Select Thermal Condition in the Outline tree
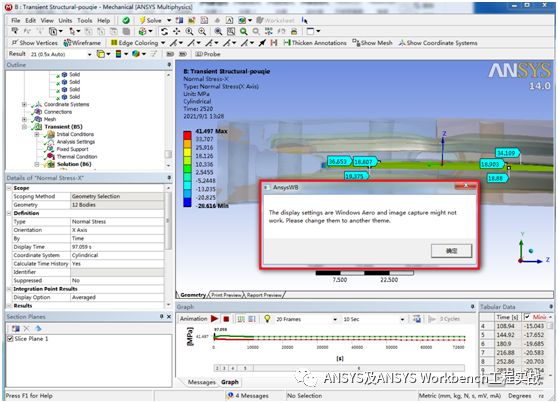Image resolution: width=558 pixels, height=403 pixels. [77, 157]
